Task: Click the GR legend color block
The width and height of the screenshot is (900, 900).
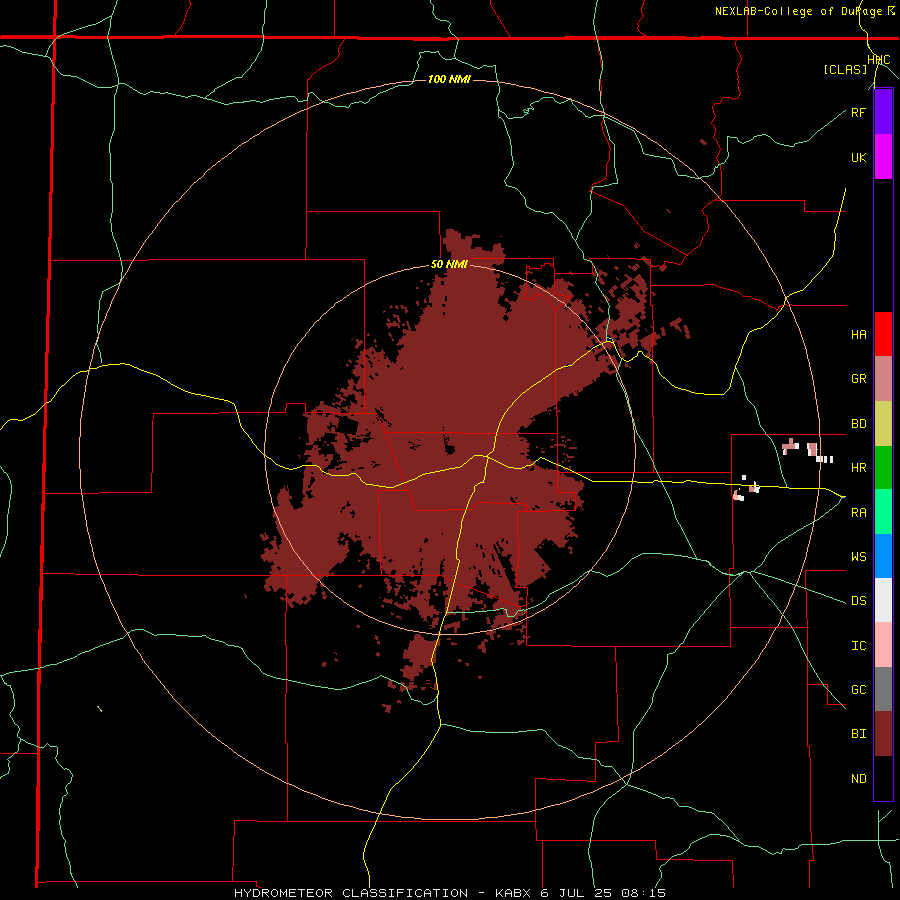Action: click(x=883, y=378)
